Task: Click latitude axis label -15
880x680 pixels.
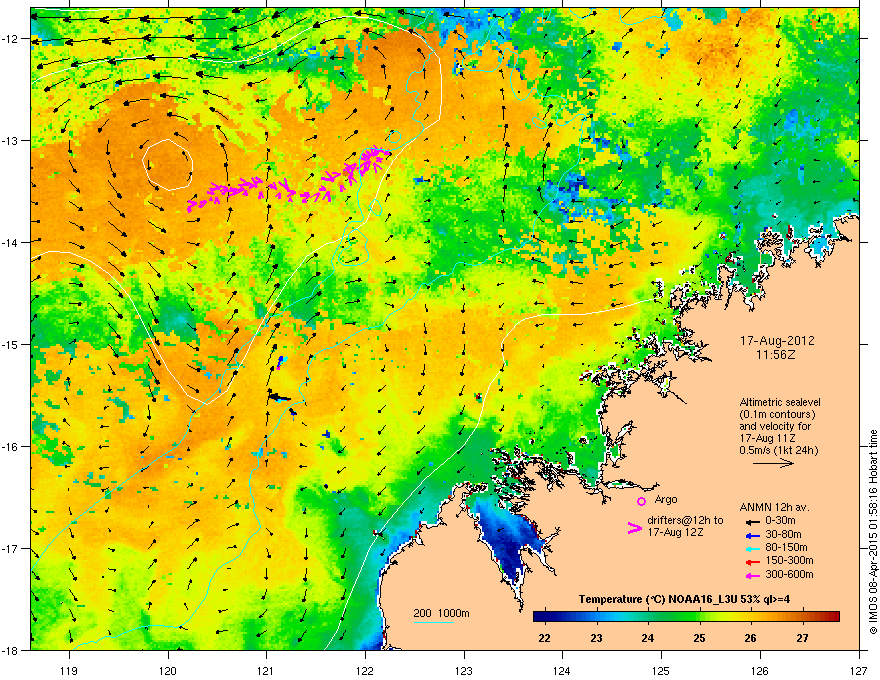Action: (11, 344)
